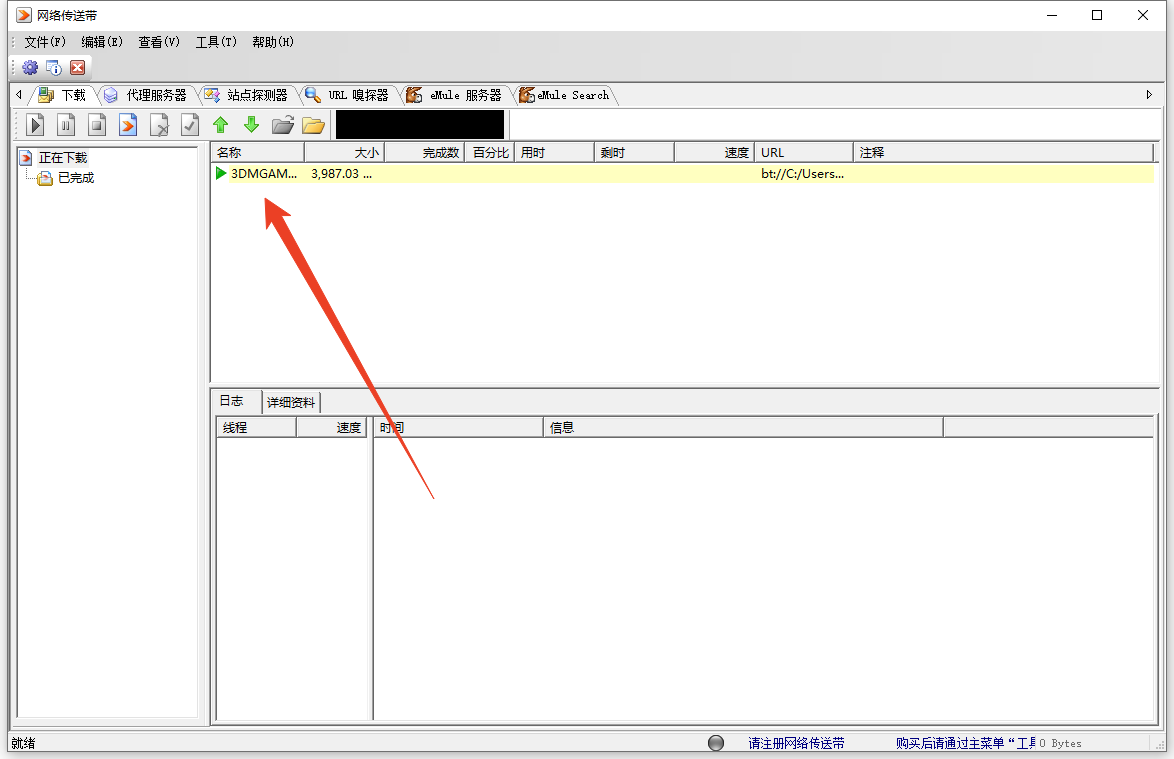1174x759 pixels.
Task: Move the task down with green arrow
Action: point(252,125)
